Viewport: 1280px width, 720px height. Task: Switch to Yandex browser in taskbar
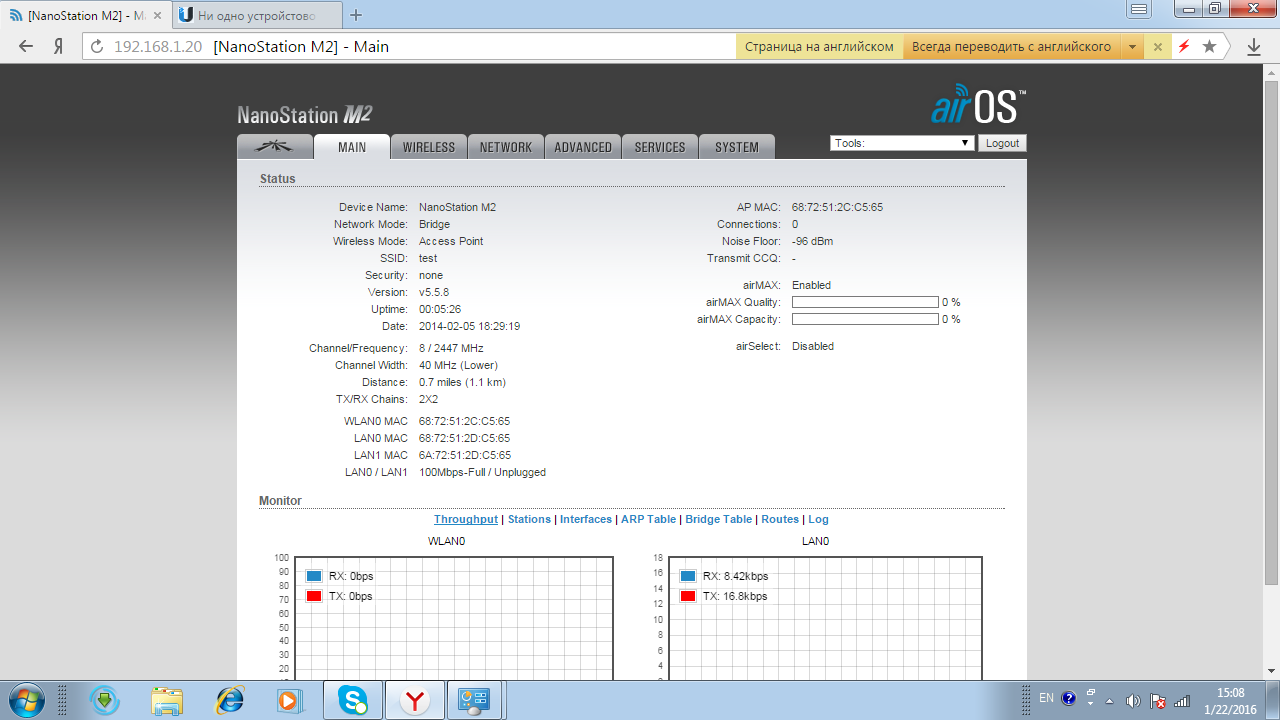click(x=414, y=700)
